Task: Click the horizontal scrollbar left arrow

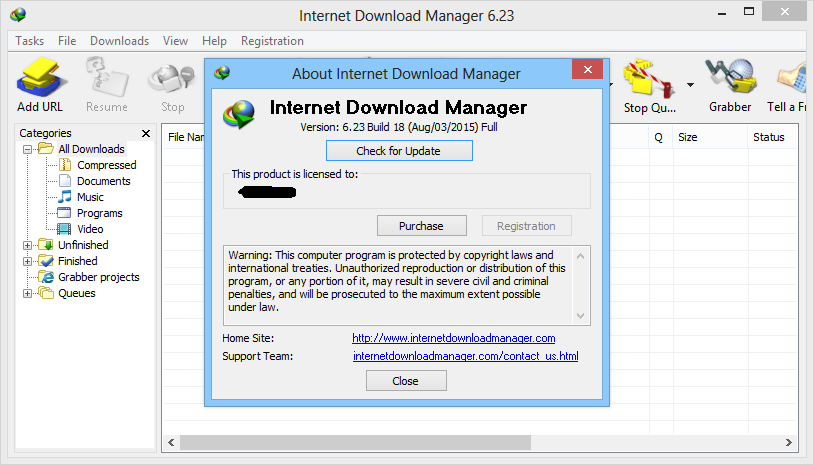Action: (171, 443)
